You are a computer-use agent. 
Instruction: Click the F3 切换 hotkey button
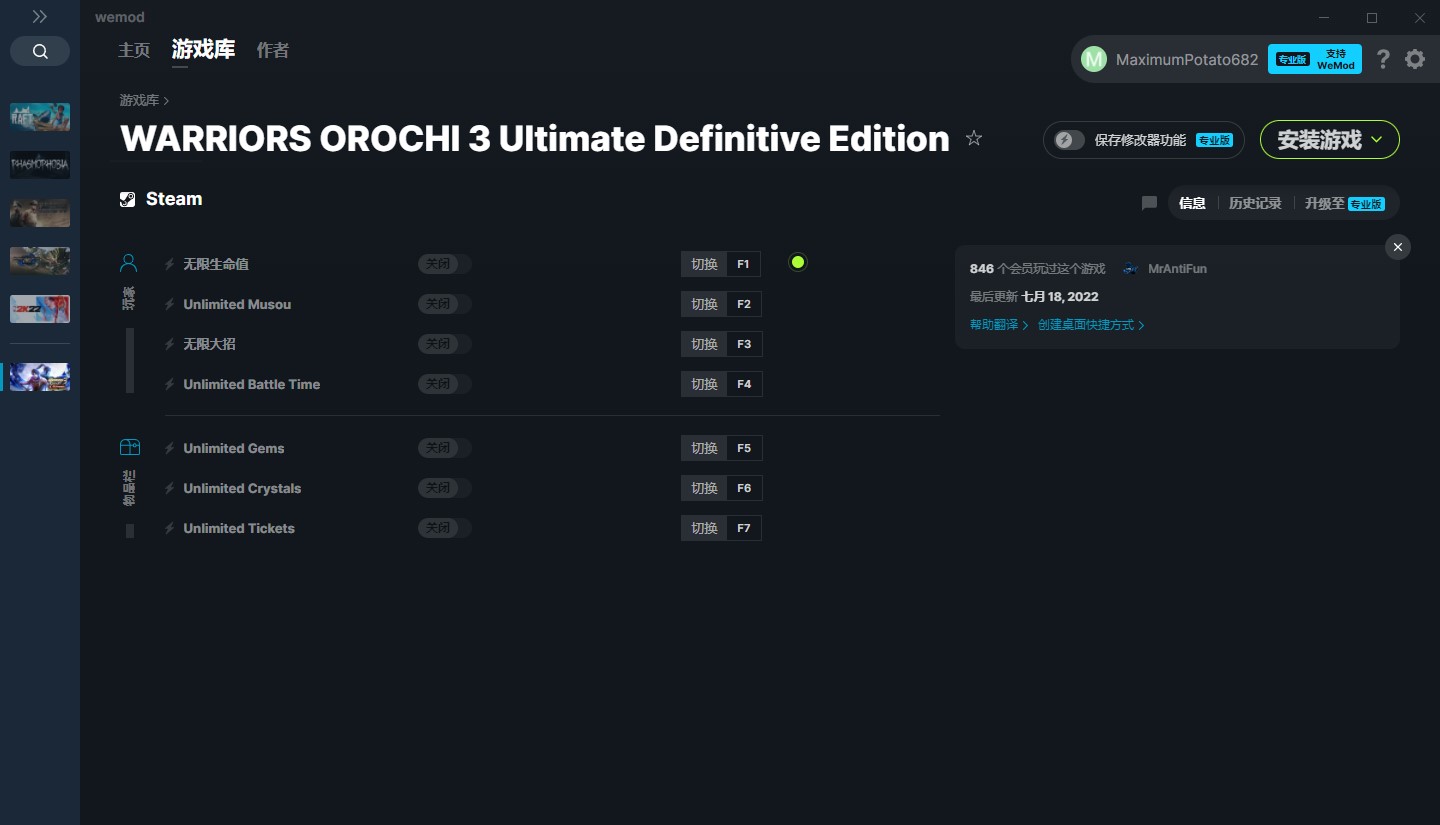pyautogui.click(x=721, y=344)
